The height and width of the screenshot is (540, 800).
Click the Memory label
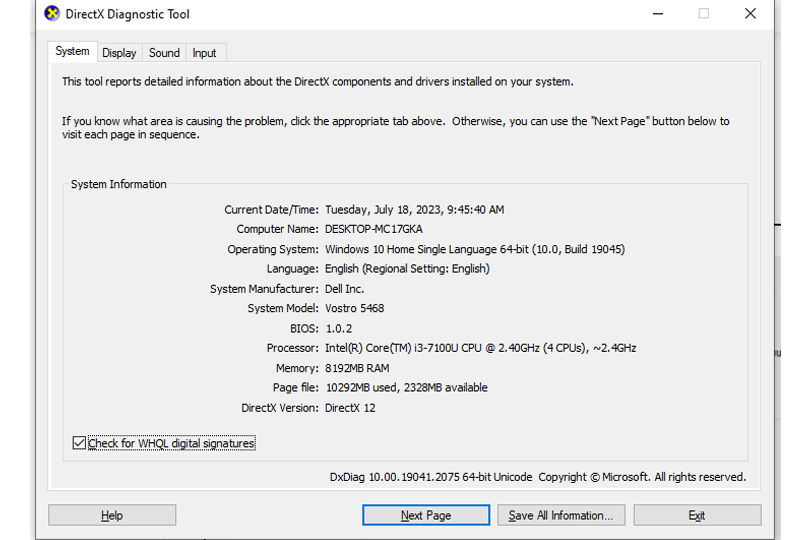(297, 368)
